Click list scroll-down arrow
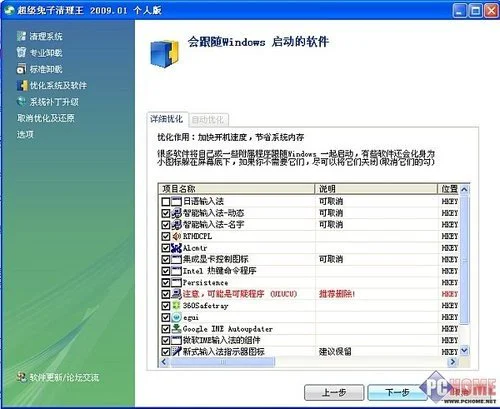The width and height of the screenshot is (500, 409). [x=464, y=351]
